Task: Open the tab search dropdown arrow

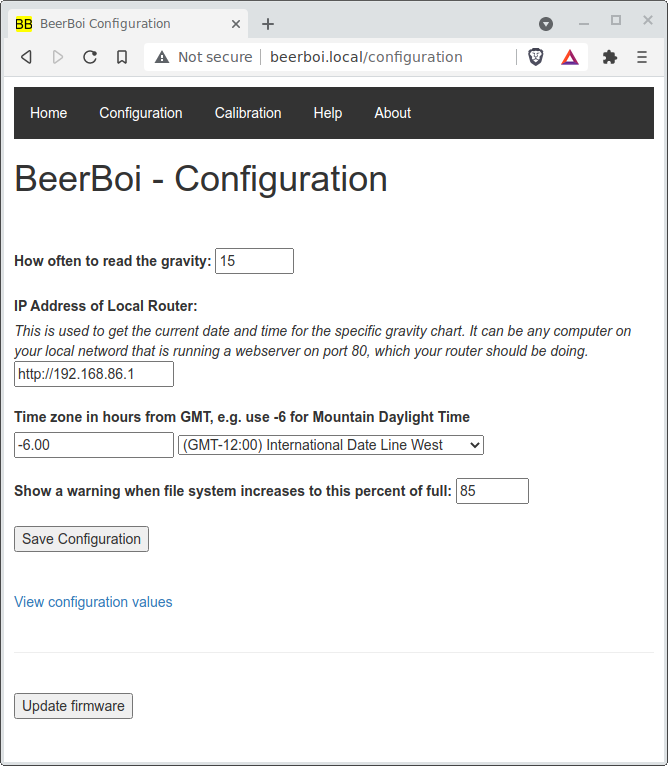Action: (546, 24)
